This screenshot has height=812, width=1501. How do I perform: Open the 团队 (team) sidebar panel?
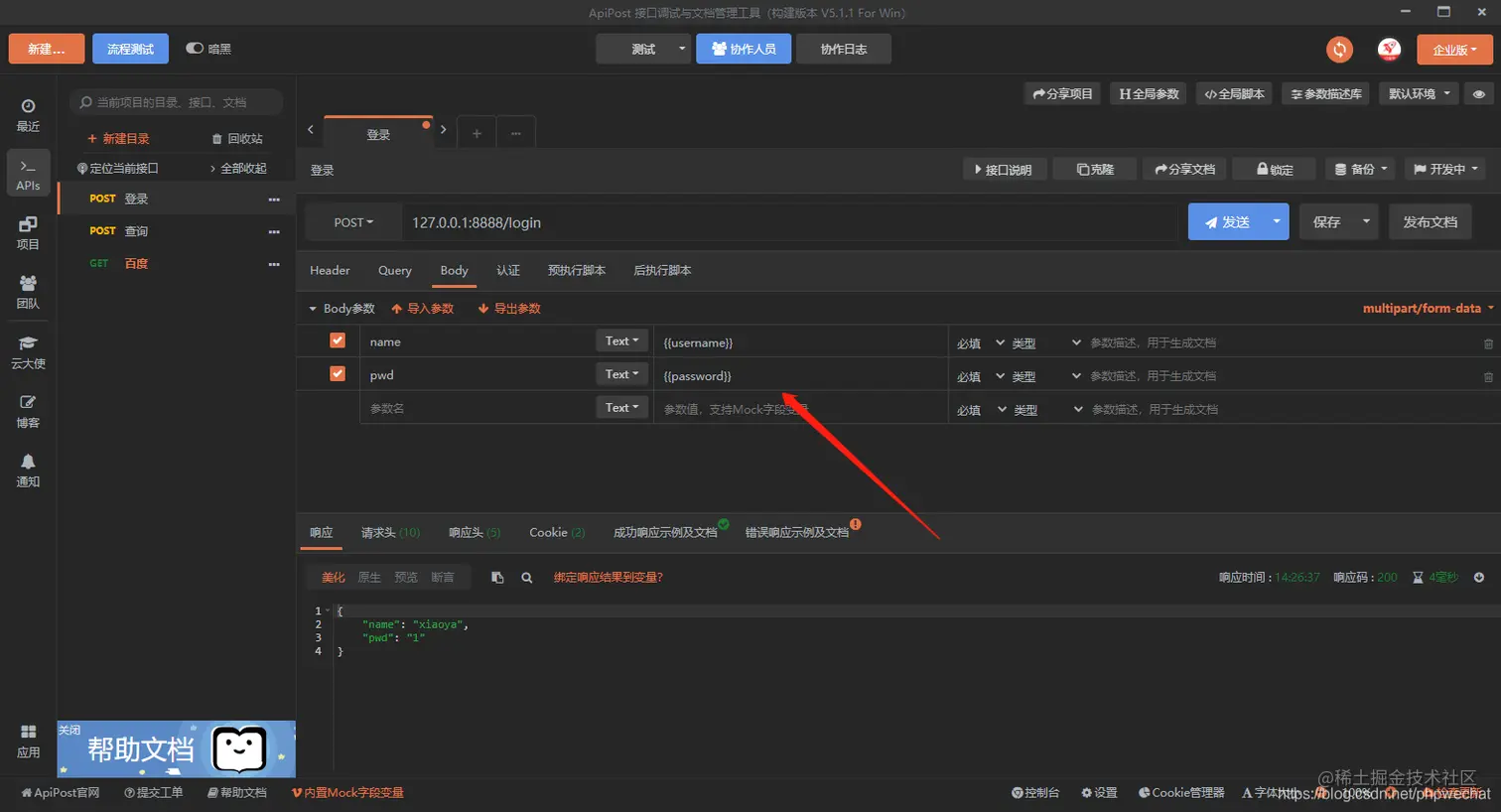[28, 293]
